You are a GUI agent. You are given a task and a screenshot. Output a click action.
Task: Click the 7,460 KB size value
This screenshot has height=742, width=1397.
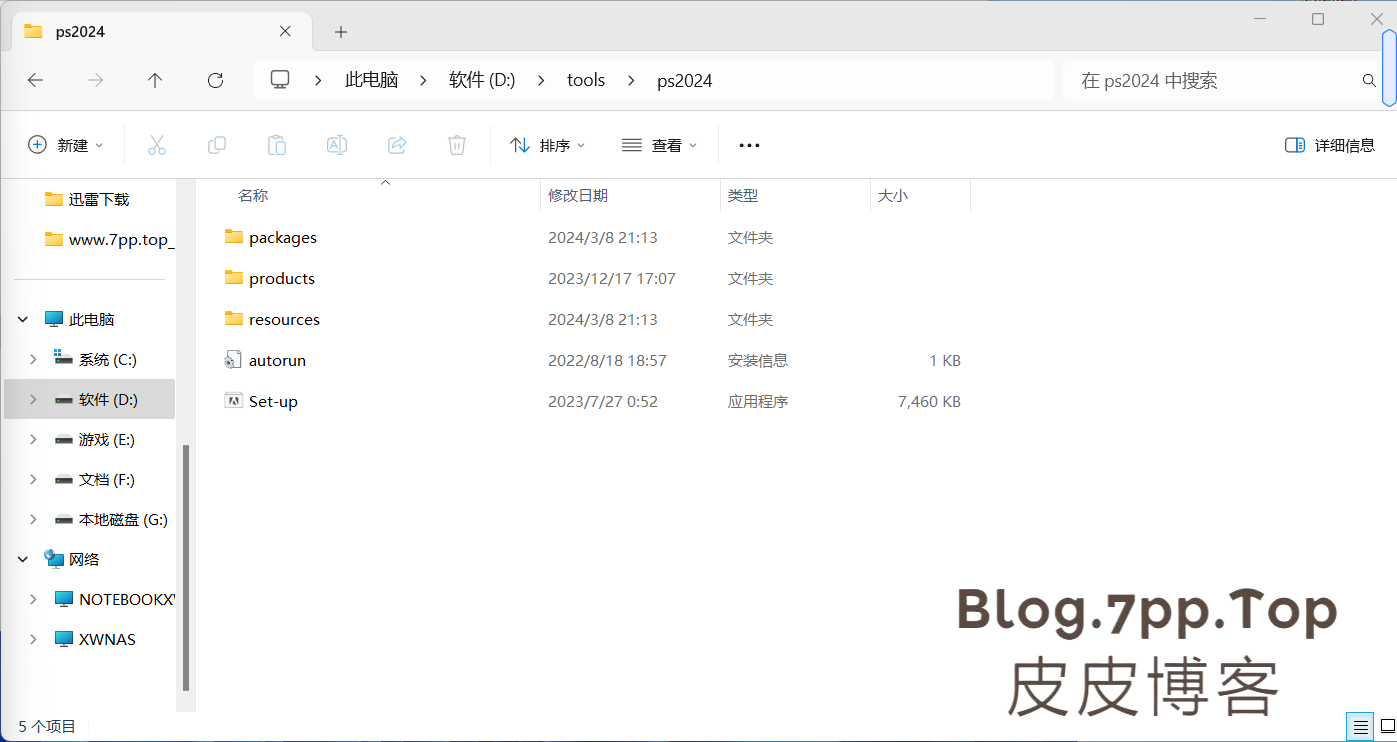click(929, 401)
